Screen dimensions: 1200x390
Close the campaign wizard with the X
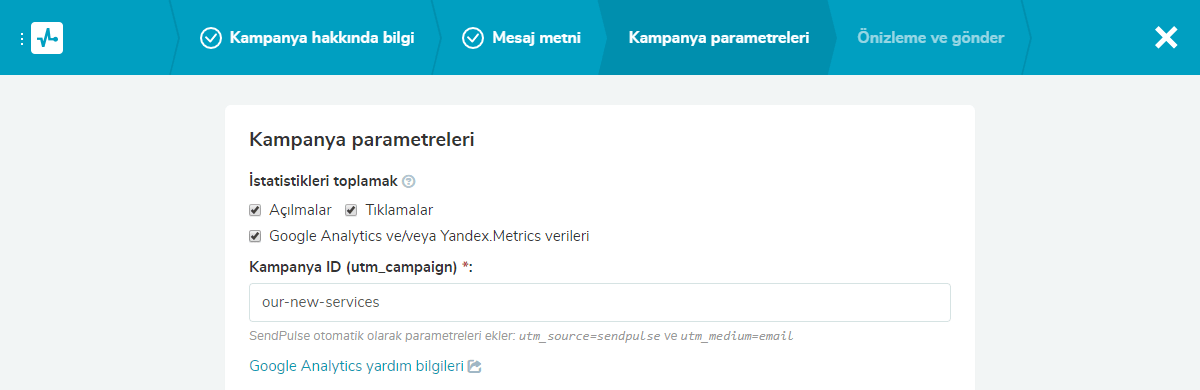(x=1166, y=38)
